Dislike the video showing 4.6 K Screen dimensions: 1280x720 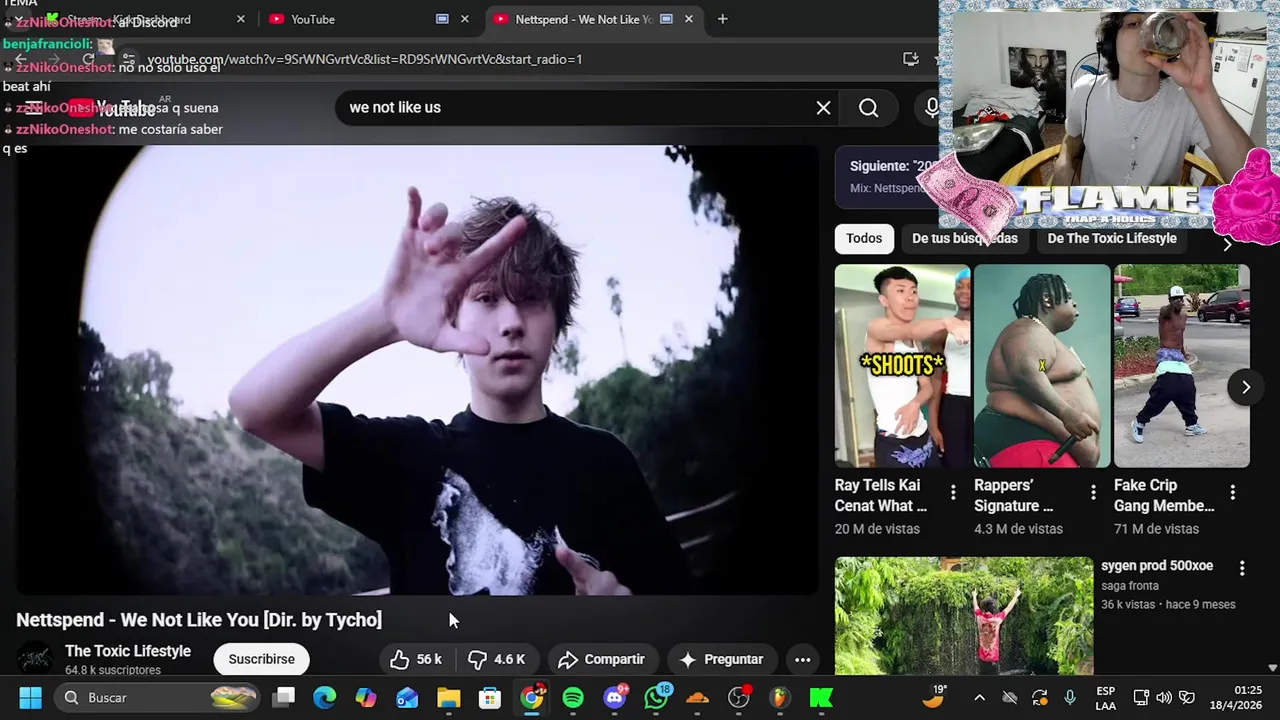(498, 659)
